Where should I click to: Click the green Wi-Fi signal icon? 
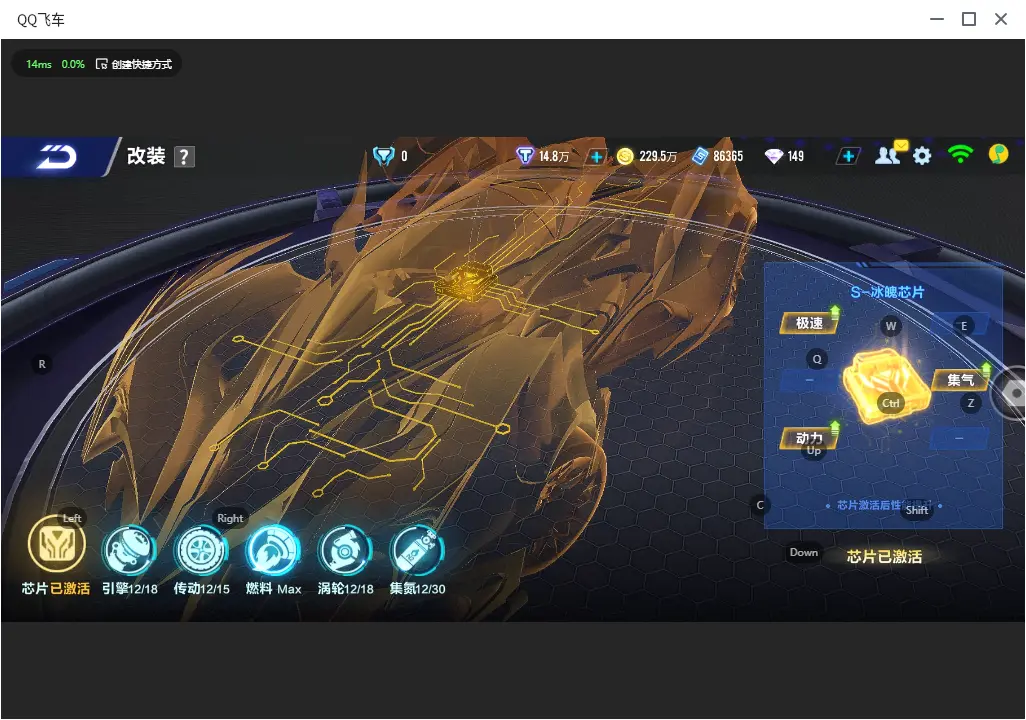pos(960,154)
